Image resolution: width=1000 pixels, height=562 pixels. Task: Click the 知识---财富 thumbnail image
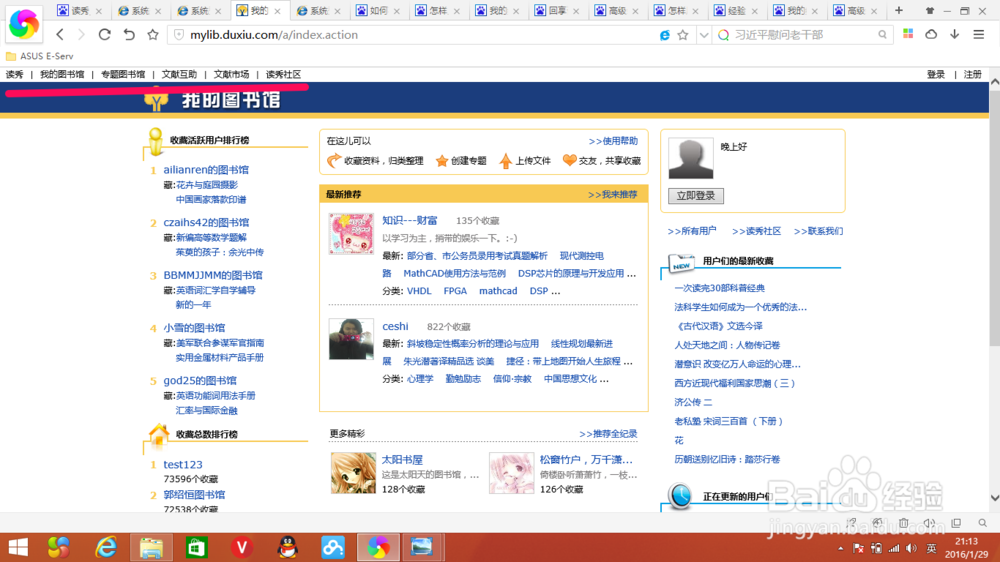351,234
